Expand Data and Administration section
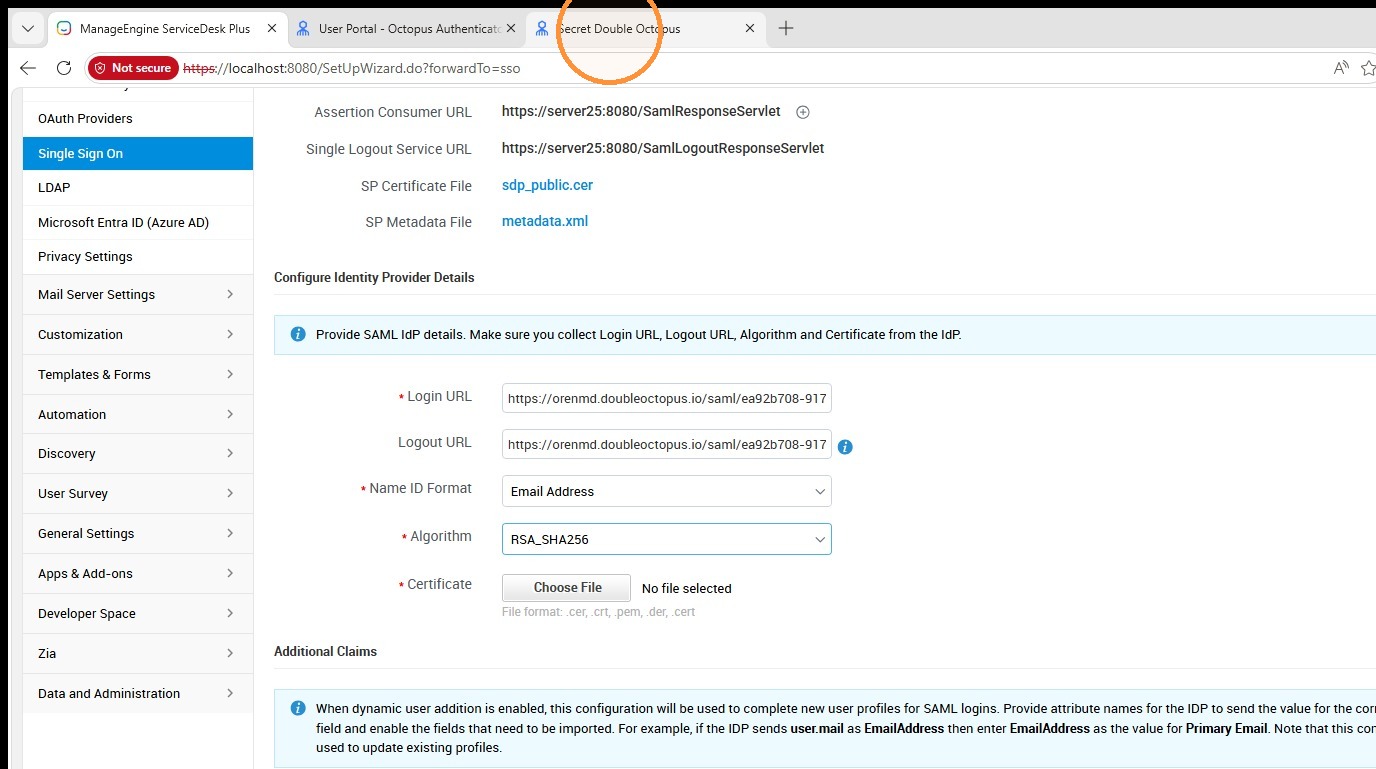 [x=138, y=694]
